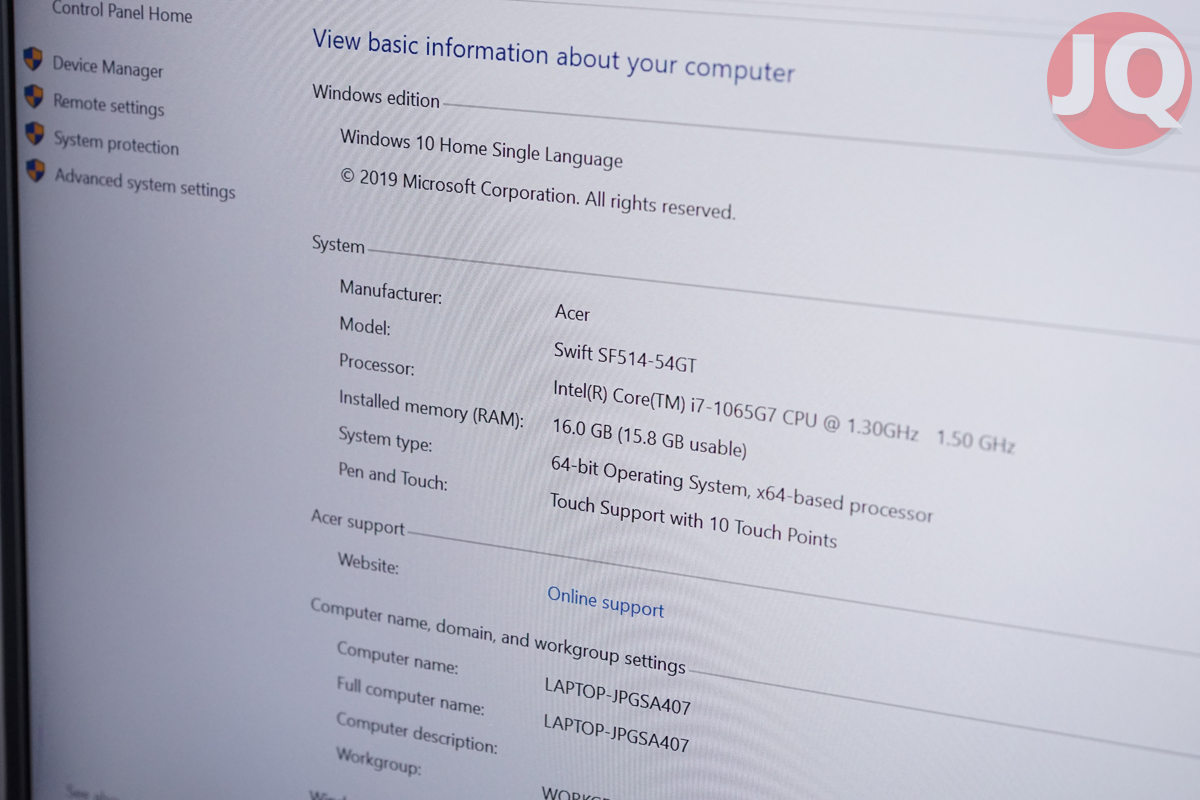Click the 'Full computer name:' label
Viewport: 1200px width, 800px height.
(410, 695)
